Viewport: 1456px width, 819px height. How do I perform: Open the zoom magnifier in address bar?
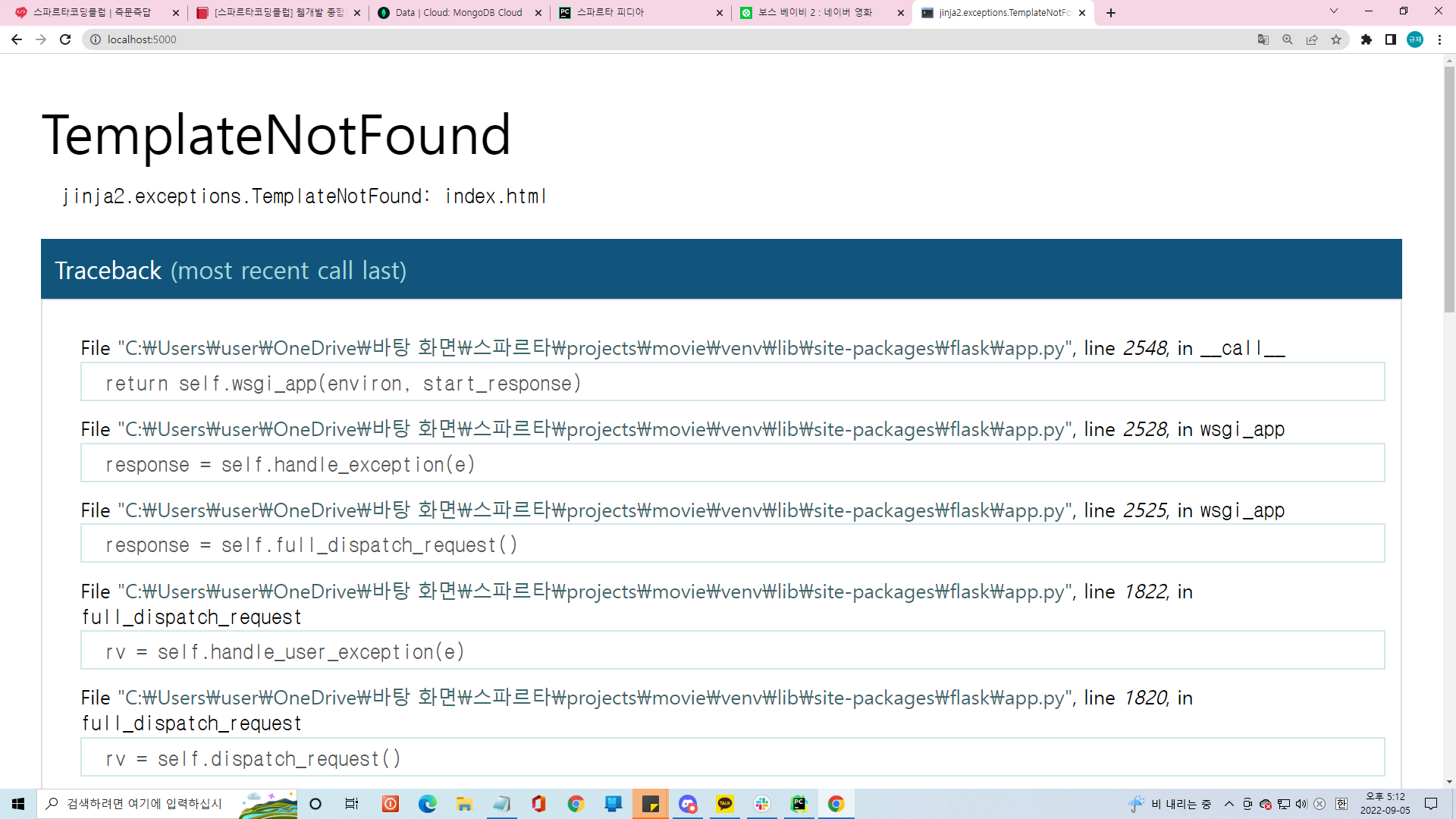click(1288, 39)
